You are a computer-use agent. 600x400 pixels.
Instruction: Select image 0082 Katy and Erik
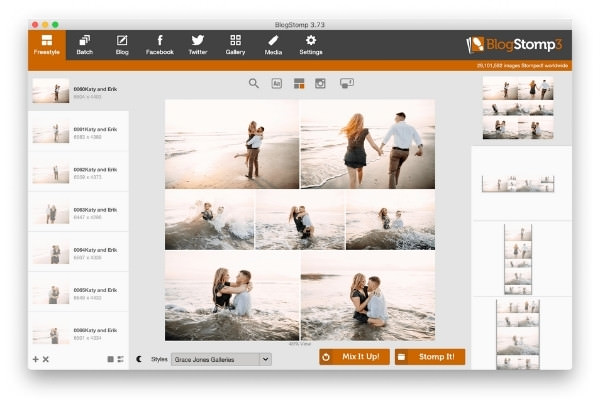(x=78, y=171)
